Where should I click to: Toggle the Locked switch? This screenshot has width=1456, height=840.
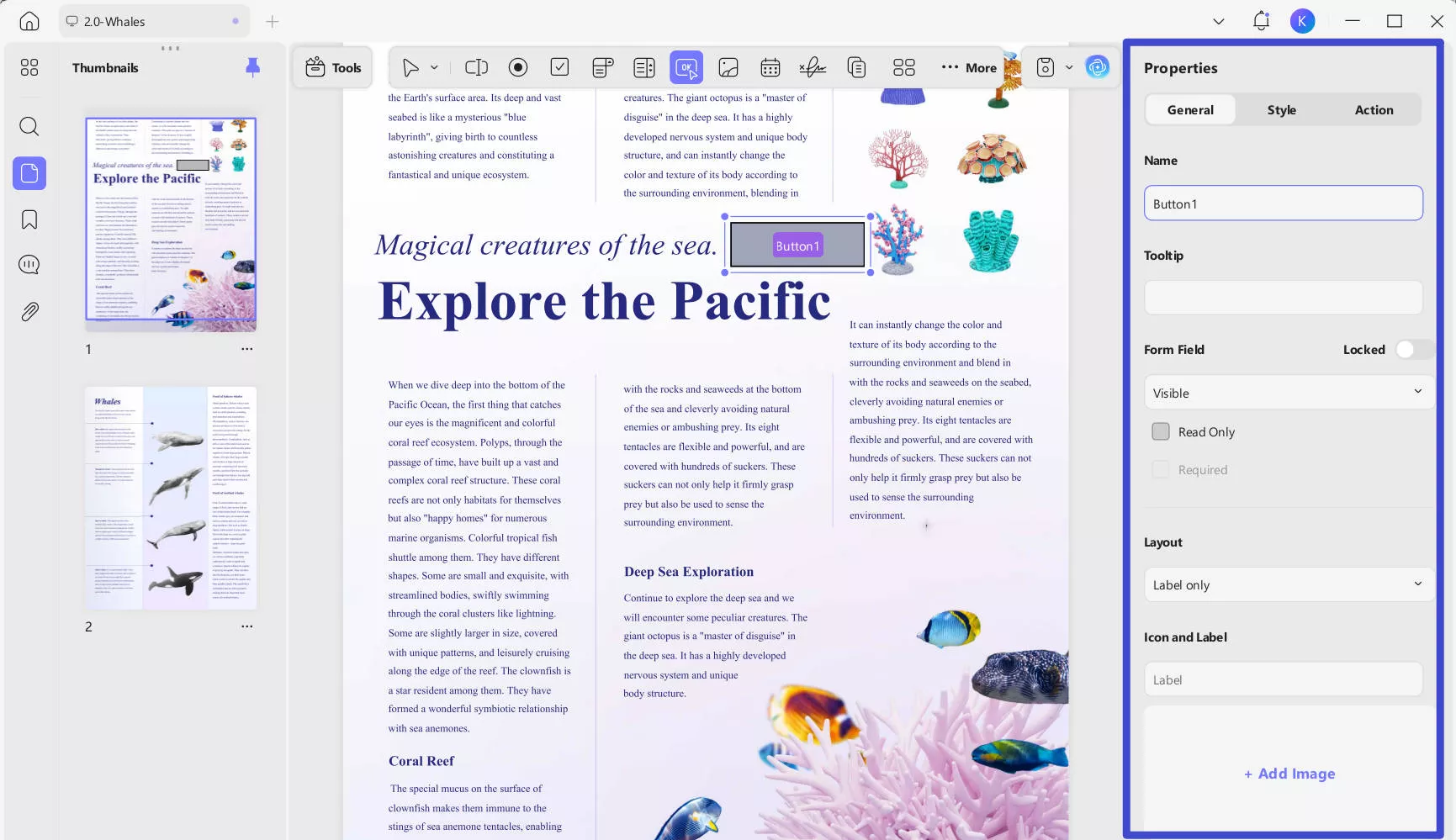(x=1413, y=350)
